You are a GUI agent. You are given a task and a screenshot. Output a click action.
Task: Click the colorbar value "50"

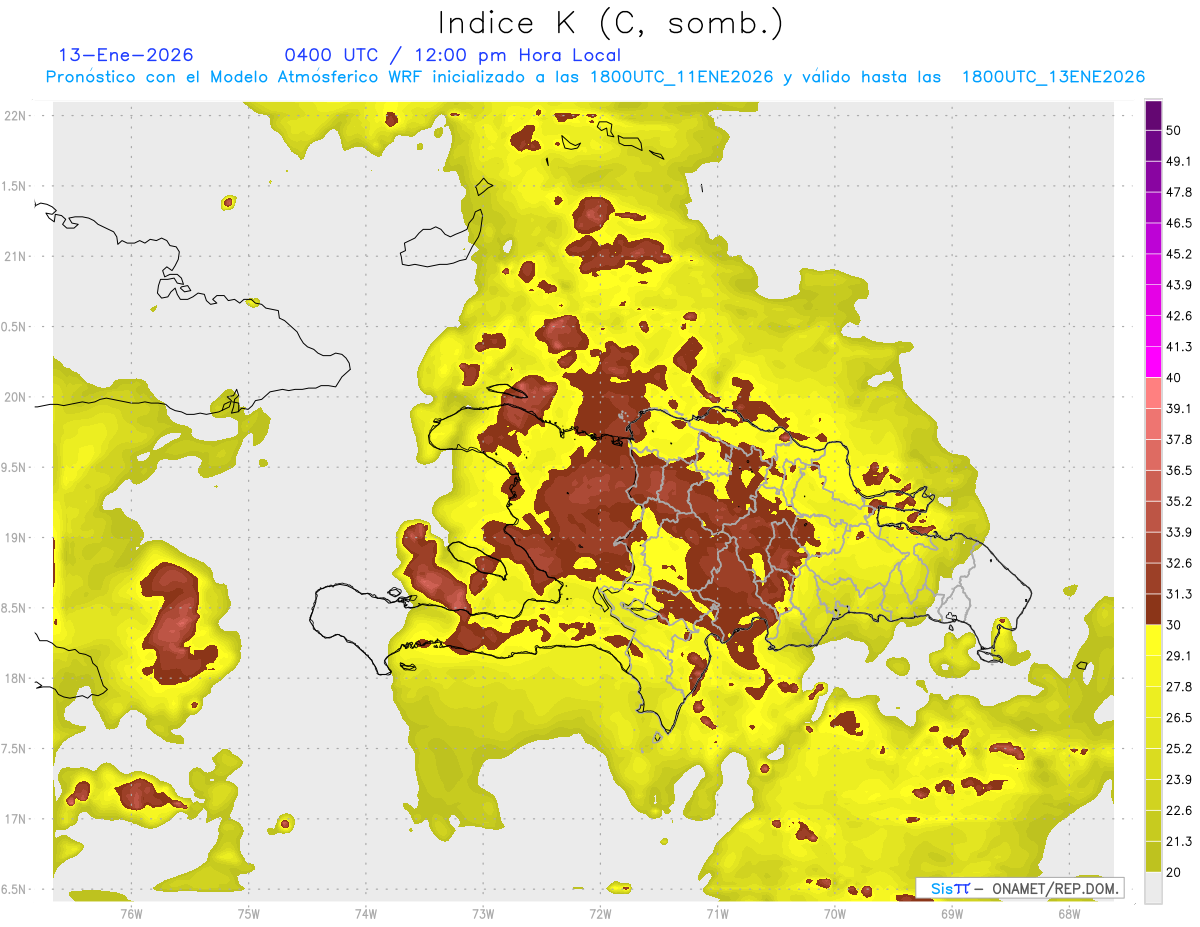1174,130
